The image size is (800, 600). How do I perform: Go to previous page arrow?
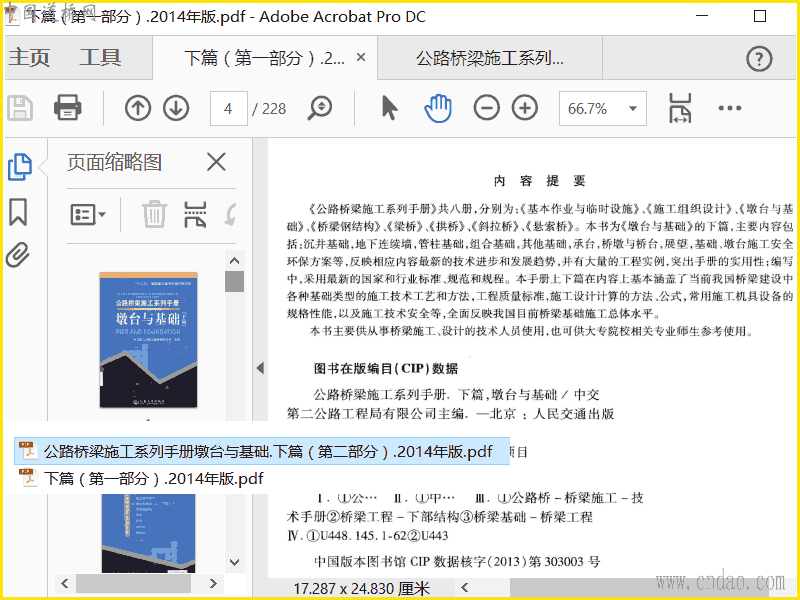[138, 108]
